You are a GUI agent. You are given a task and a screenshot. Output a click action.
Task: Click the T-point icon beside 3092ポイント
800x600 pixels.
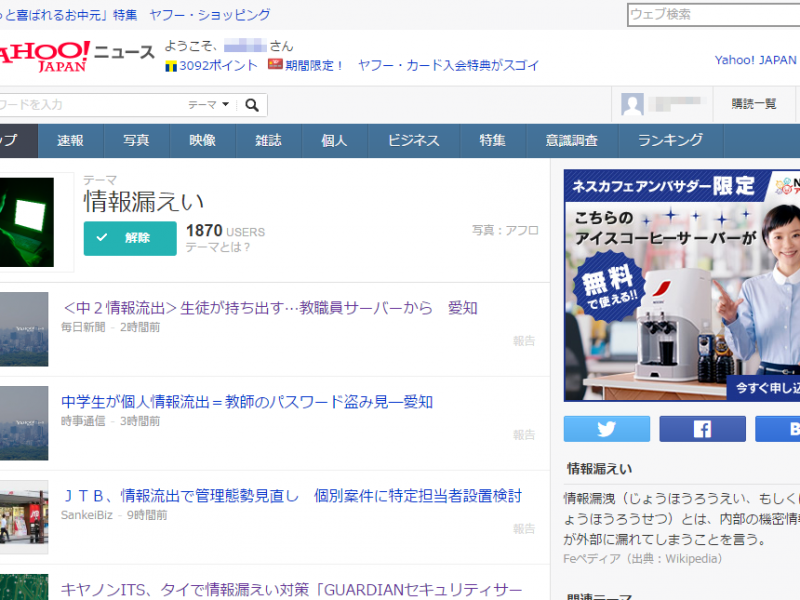point(171,65)
